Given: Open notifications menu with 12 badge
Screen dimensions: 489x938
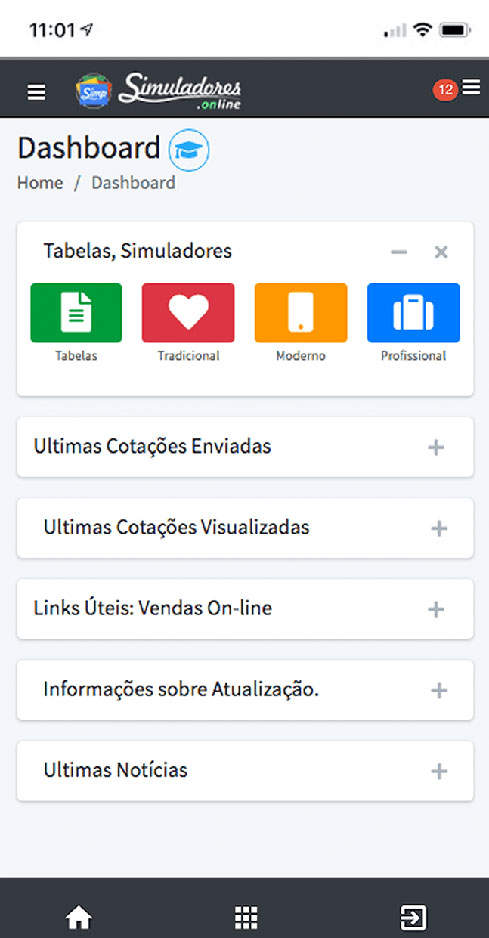Looking at the screenshot, I should click(x=457, y=89).
